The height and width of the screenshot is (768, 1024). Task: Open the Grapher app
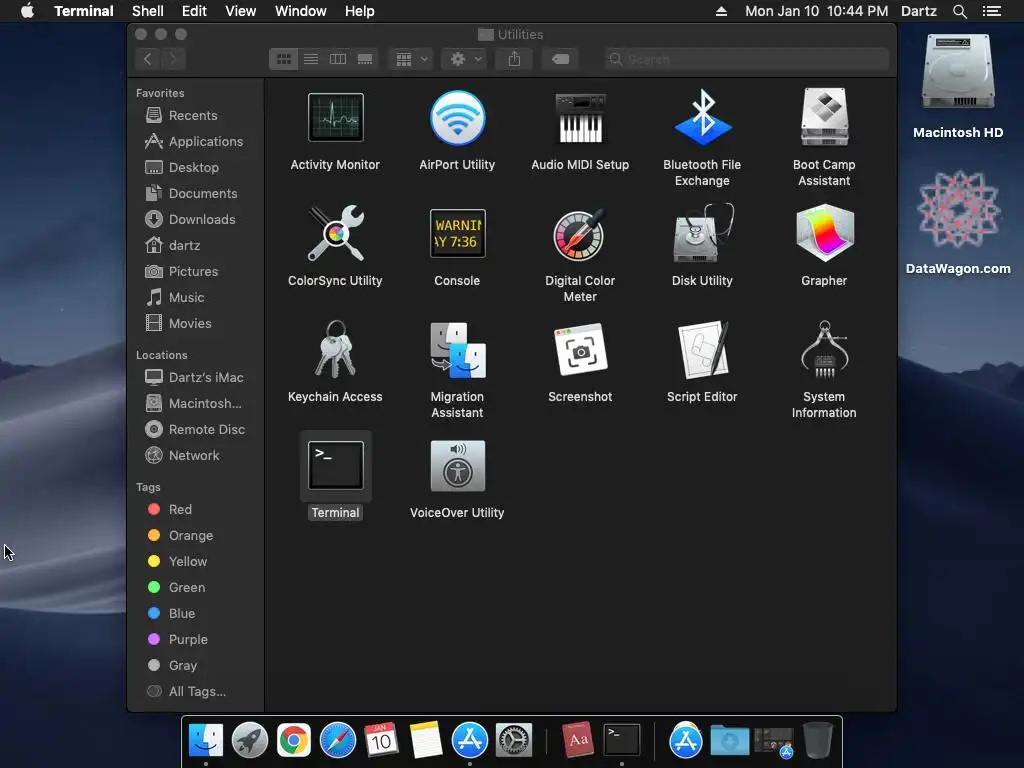click(x=824, y=233)
